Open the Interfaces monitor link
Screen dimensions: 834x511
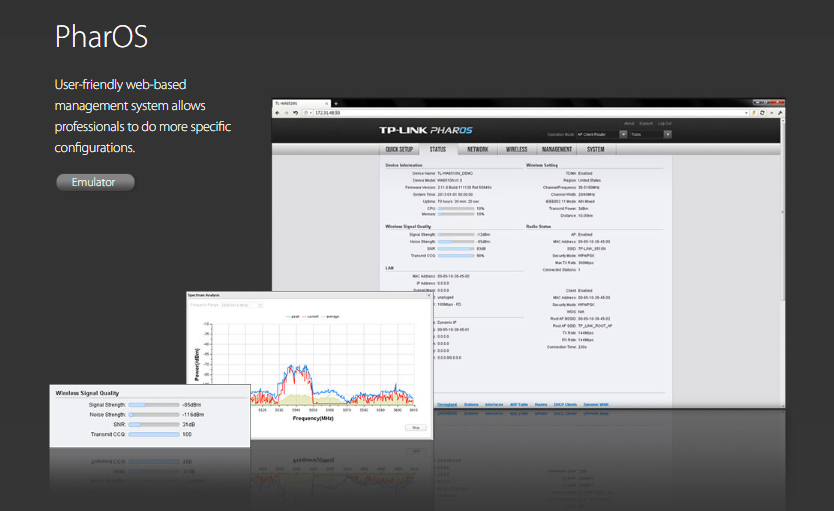tap(494, 405)
